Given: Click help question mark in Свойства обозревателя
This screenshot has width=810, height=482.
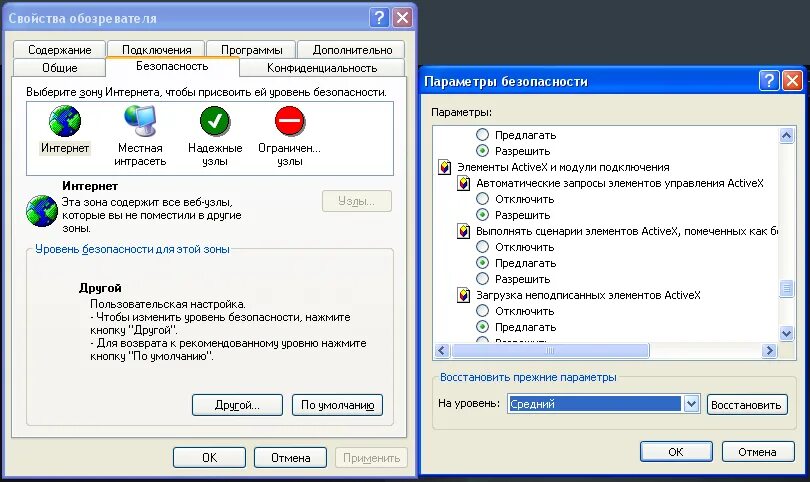Looking at the screenshot, I should point(379,18).
